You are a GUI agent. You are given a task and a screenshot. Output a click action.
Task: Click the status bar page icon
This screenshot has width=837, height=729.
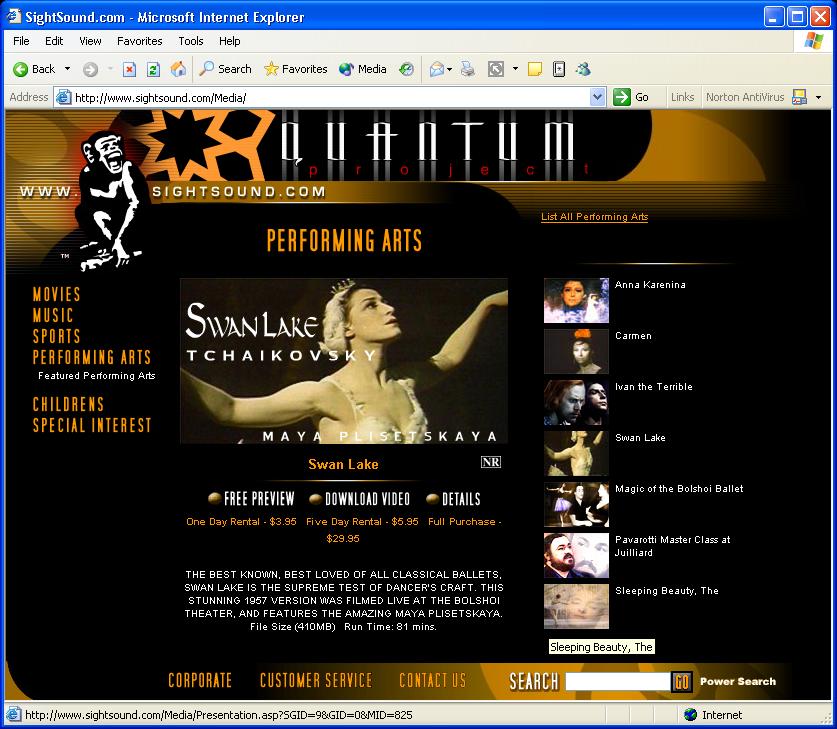(x=14, y=714)
